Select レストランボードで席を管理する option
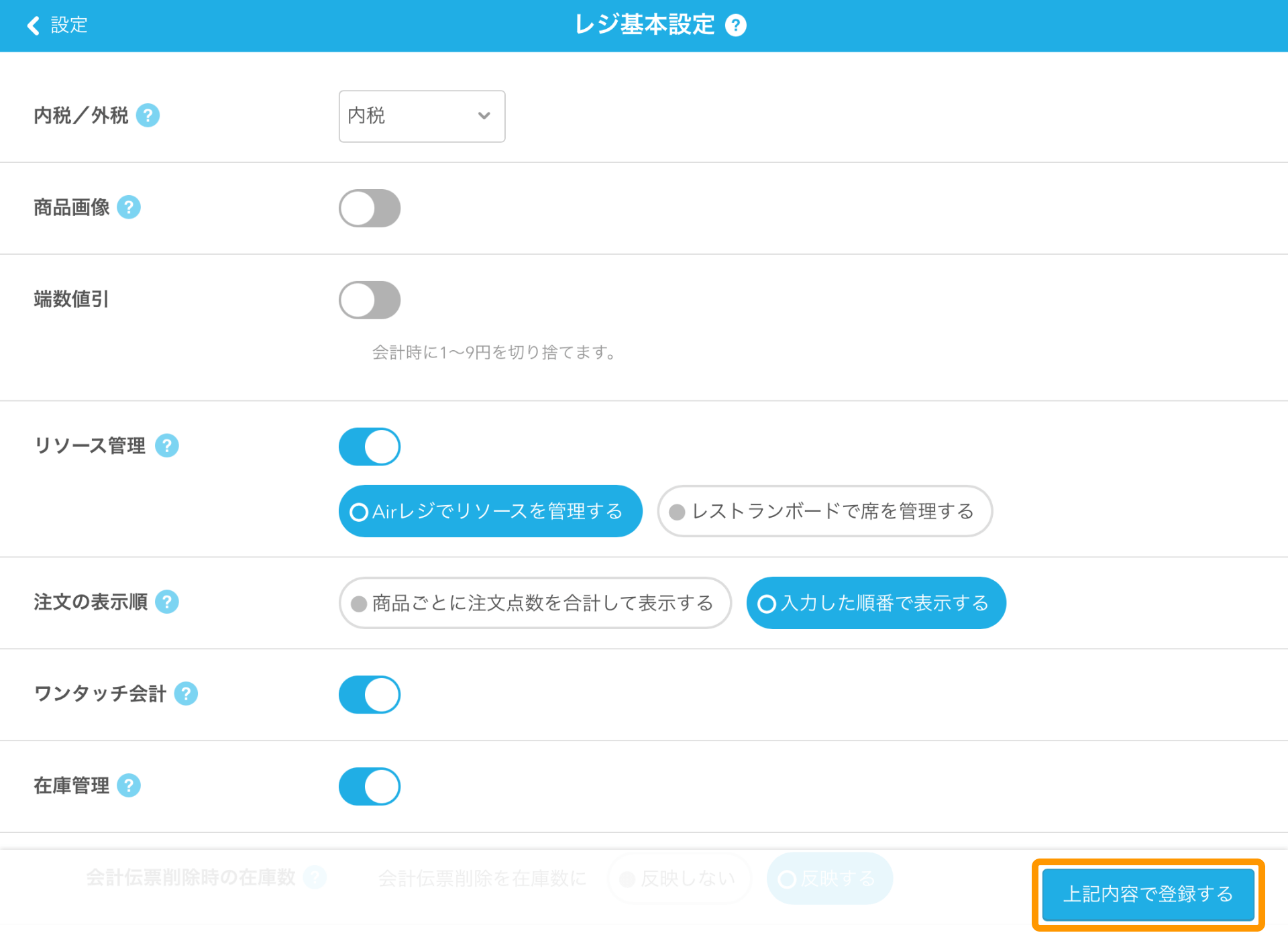1288x939 pixels. (x=824, y=511)
